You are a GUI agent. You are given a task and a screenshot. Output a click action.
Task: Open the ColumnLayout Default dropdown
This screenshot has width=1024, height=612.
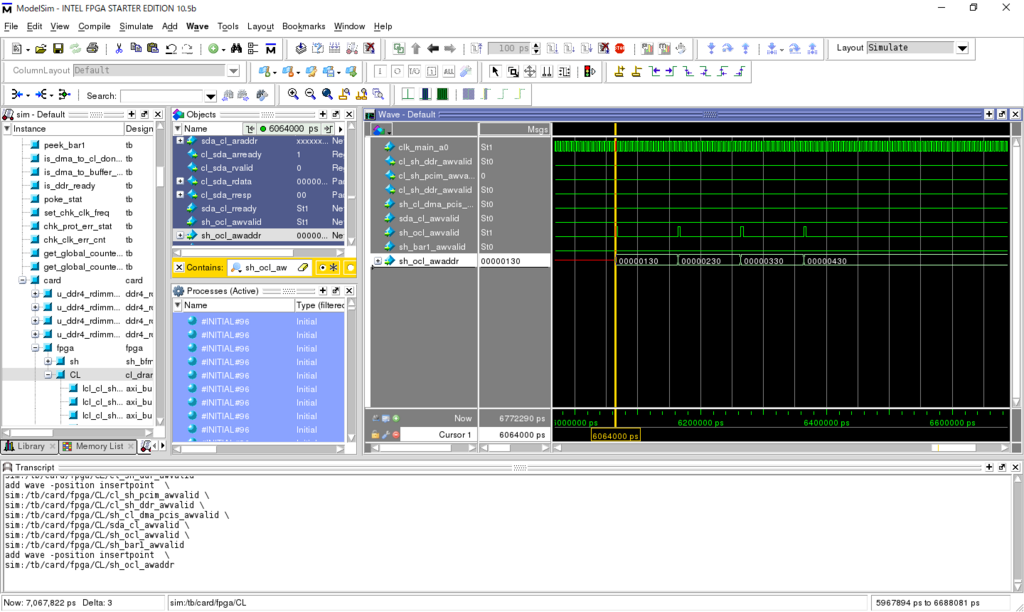click(233, 71)
